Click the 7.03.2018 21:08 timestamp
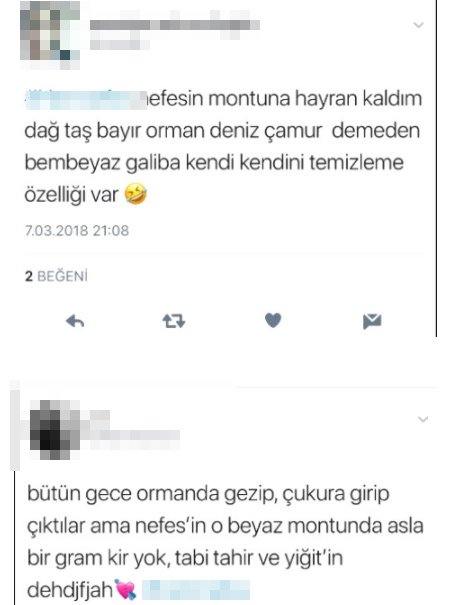This screenshot has height=605, width=476. (77, 231)
